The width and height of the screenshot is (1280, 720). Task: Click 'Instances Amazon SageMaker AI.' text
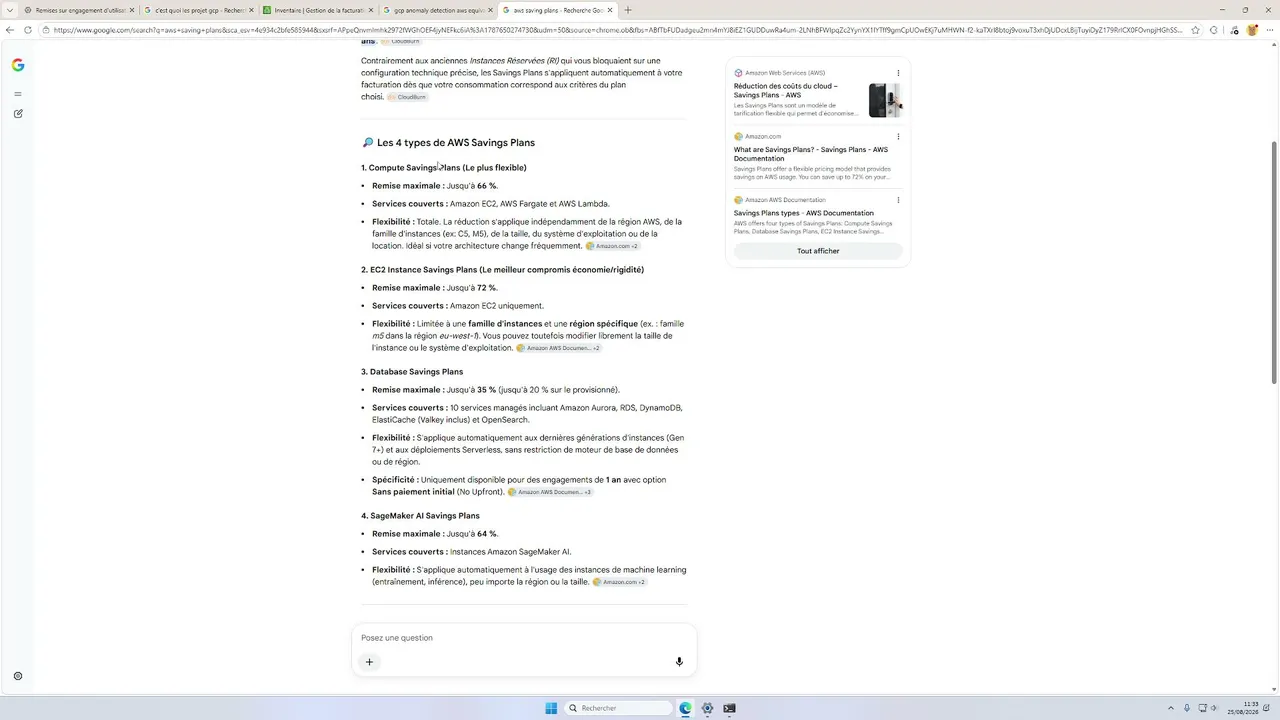511,552
